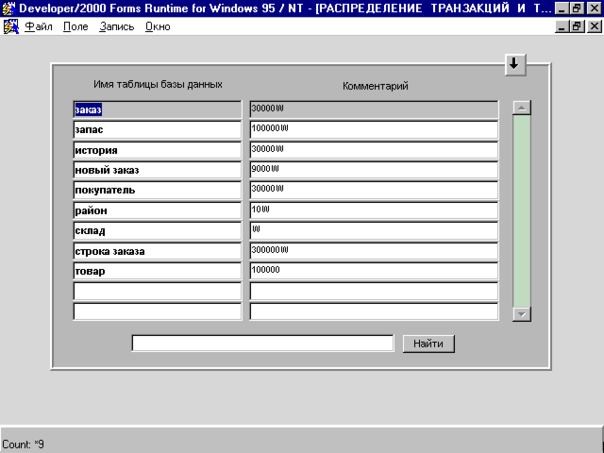Click the Count: *9 status bar text
The image size is (604, 453).
click(x=23, y=444)
